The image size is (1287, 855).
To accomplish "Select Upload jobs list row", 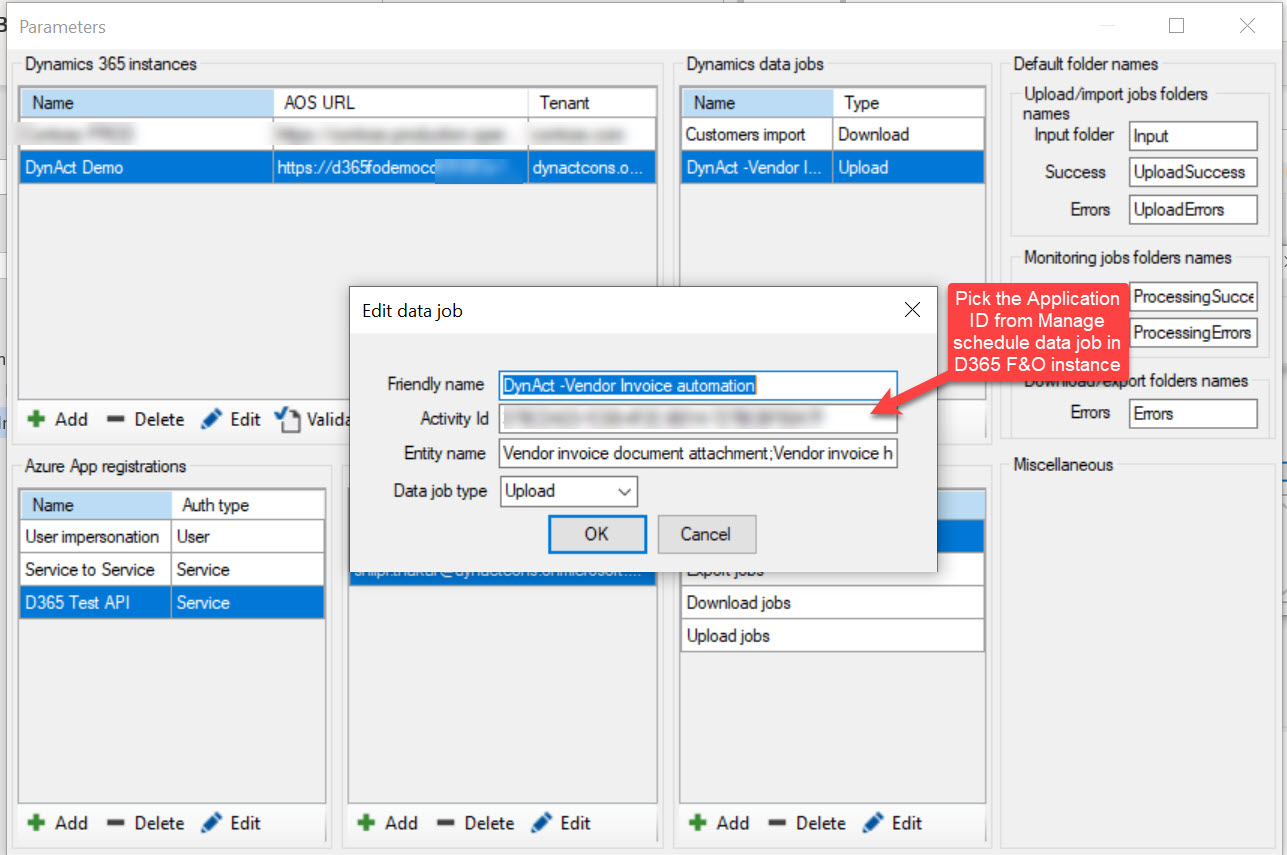I will [x=832, y=636].
